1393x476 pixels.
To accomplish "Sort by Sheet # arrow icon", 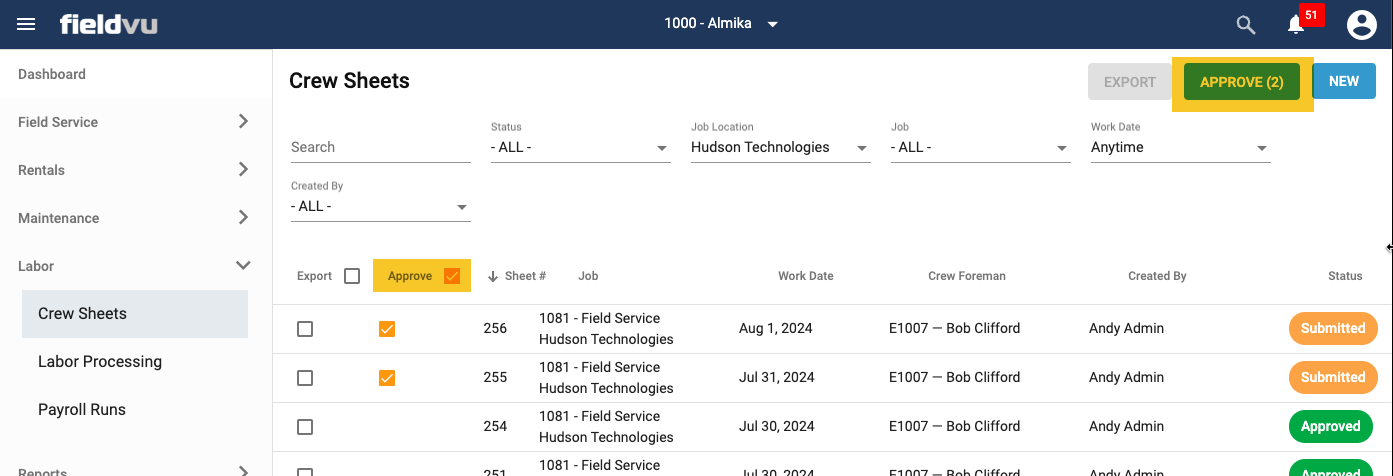I will point(493,276).
